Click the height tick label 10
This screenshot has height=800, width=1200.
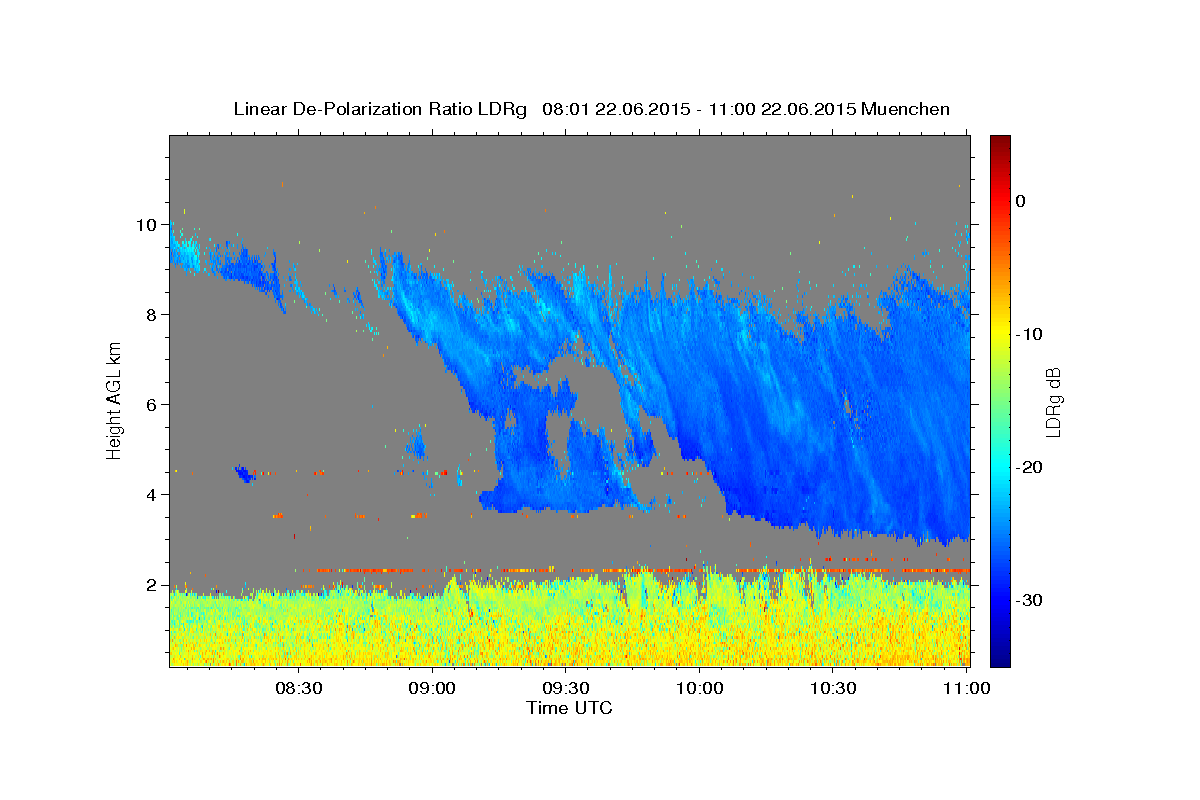tap(148, 225)
